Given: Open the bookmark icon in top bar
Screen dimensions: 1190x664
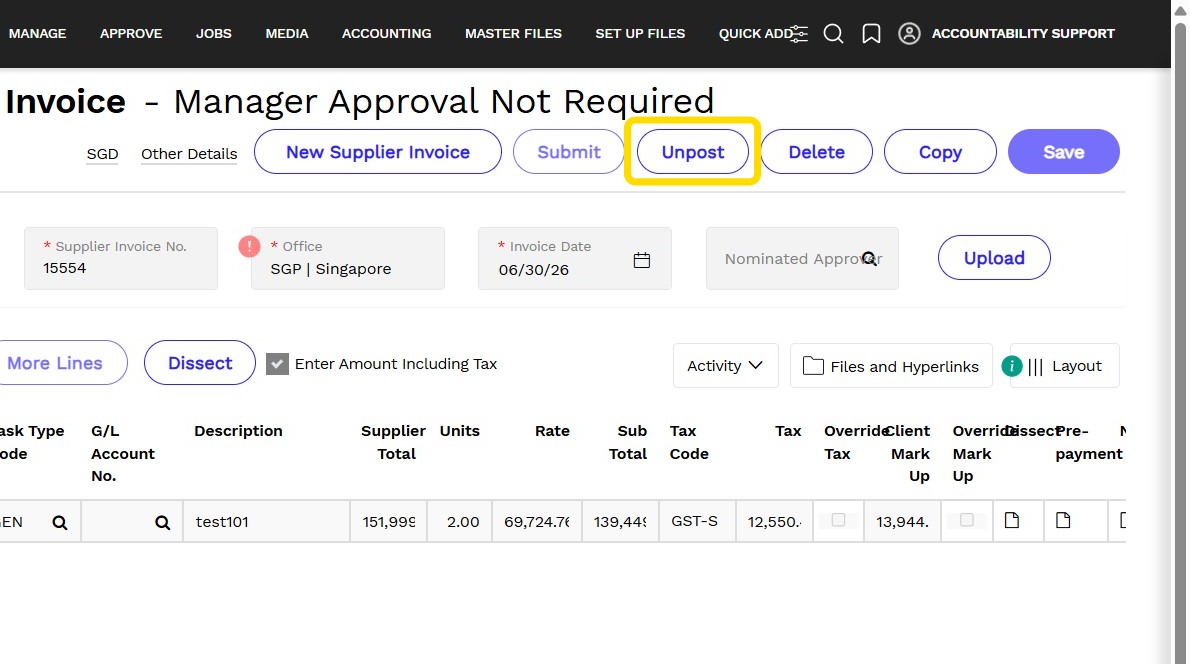Looking at the screenshot, I should click(871, 33).
